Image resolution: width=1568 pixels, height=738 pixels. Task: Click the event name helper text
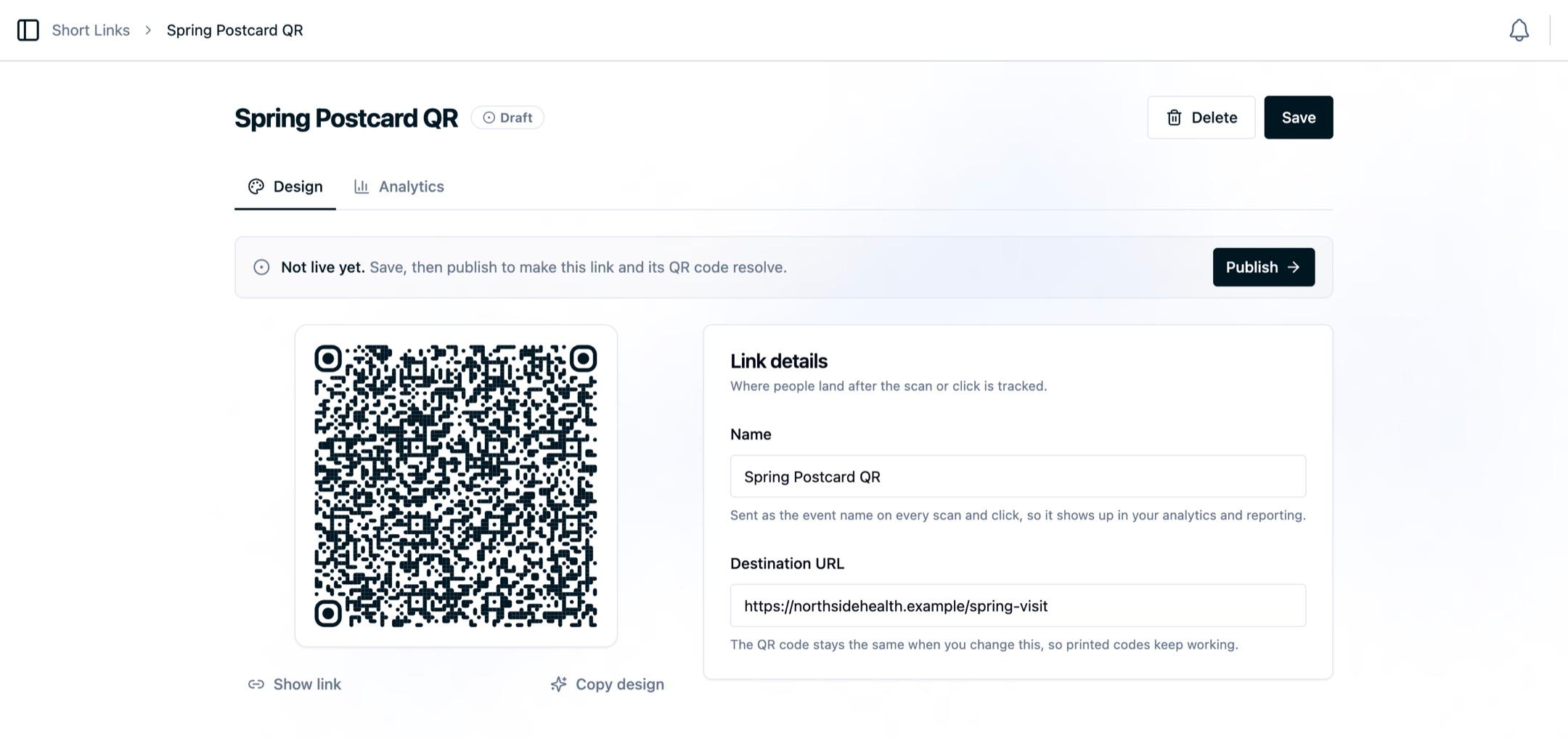[1018, 515]
